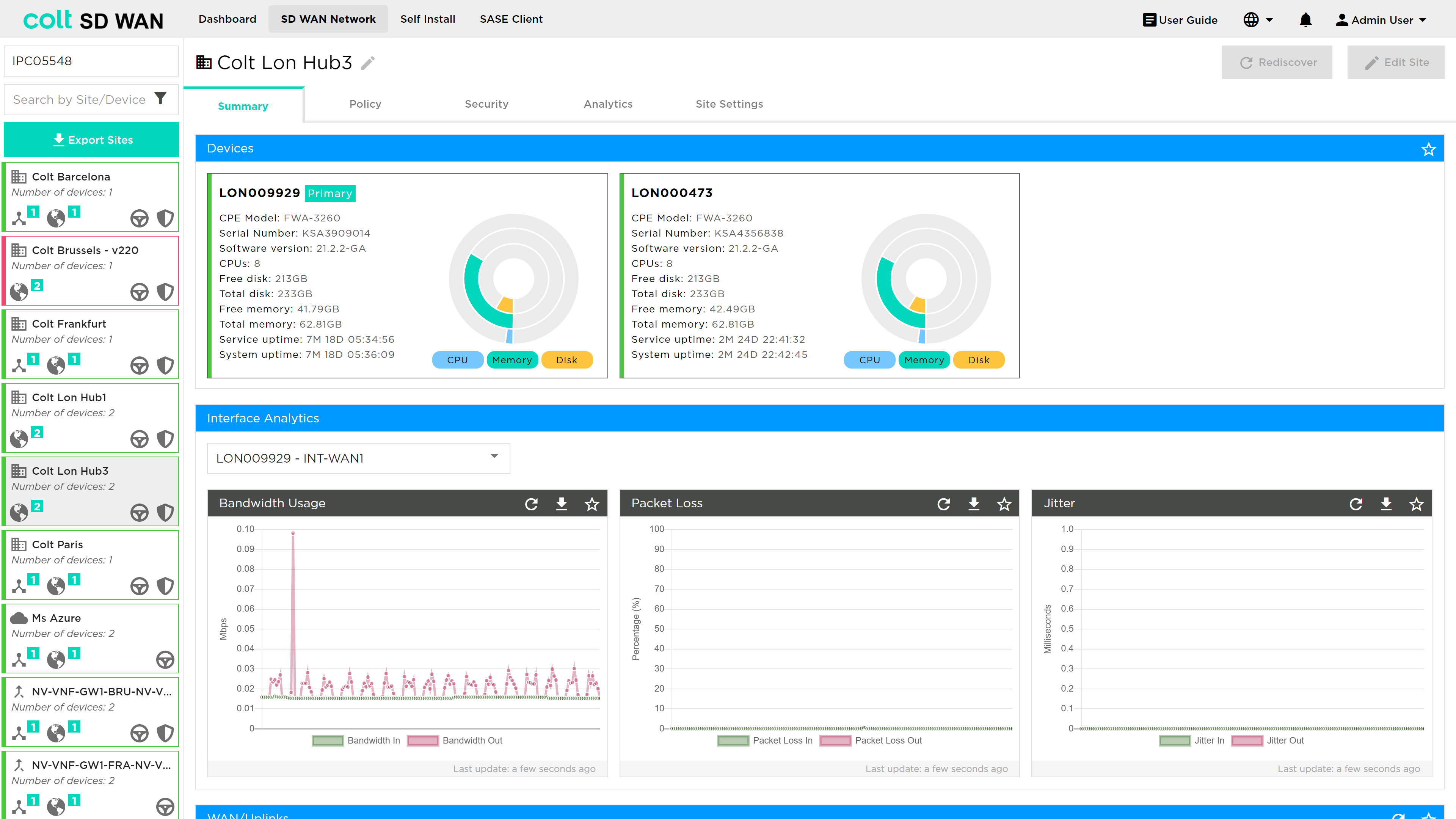1456x819 pixels.
Task: Toggle Jitter In legend swatch
Action: click(x=1175, y=741)
